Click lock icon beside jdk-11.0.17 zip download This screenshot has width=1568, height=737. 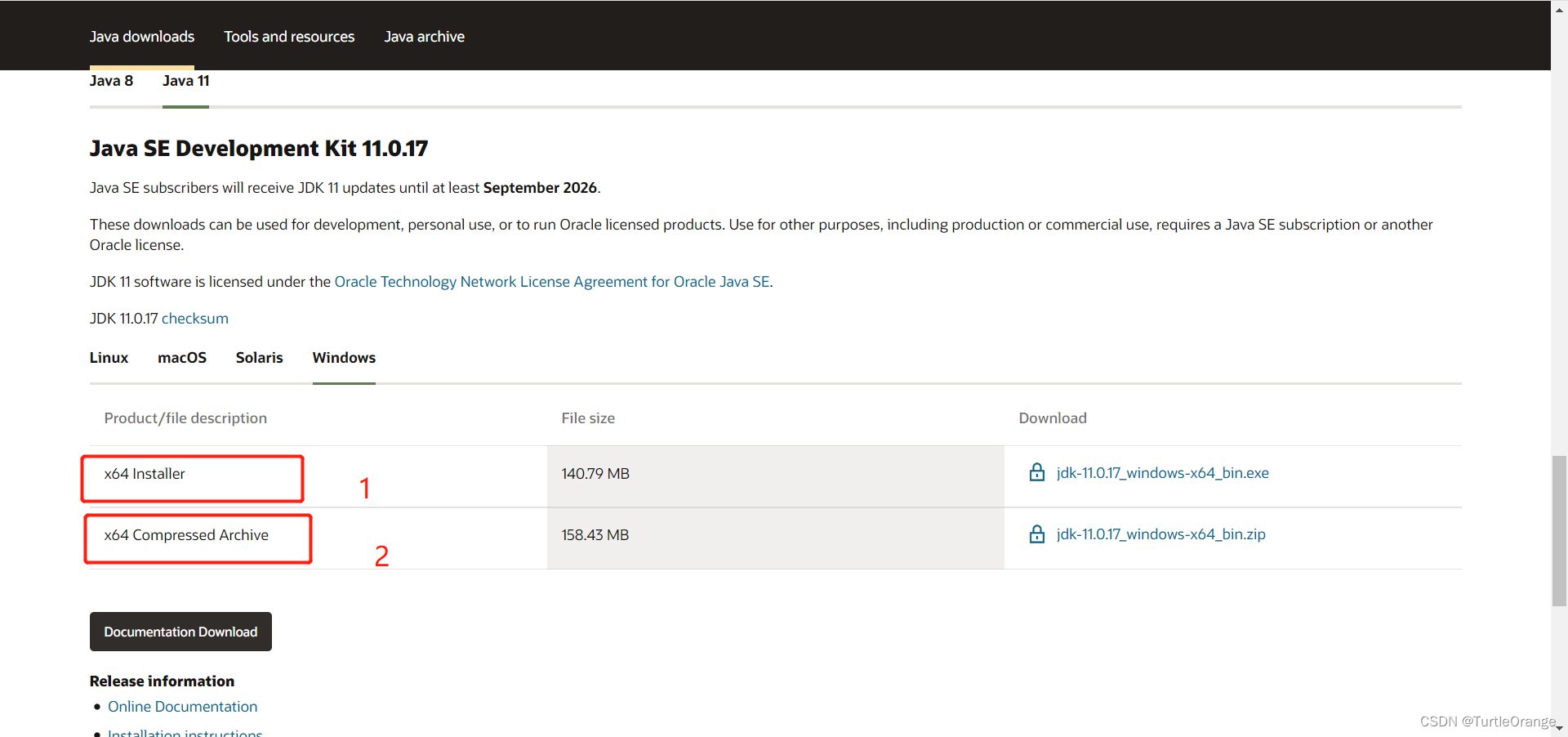pyautogui.click(x=1036, y=534)
